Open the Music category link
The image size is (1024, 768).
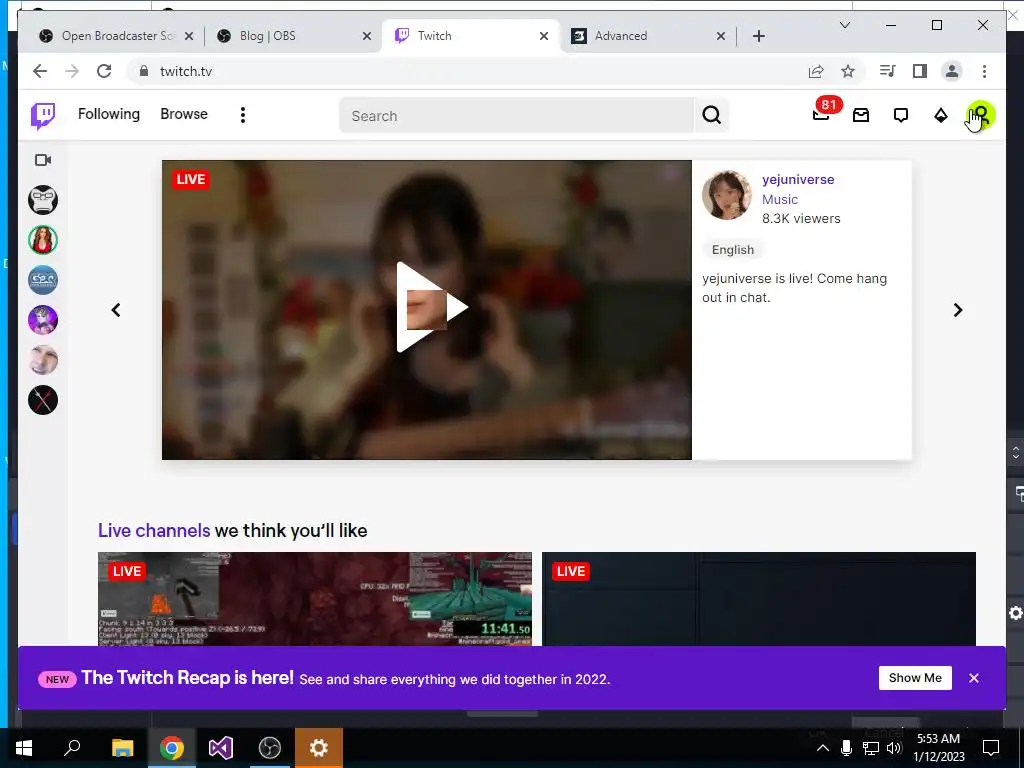(780, 199)
